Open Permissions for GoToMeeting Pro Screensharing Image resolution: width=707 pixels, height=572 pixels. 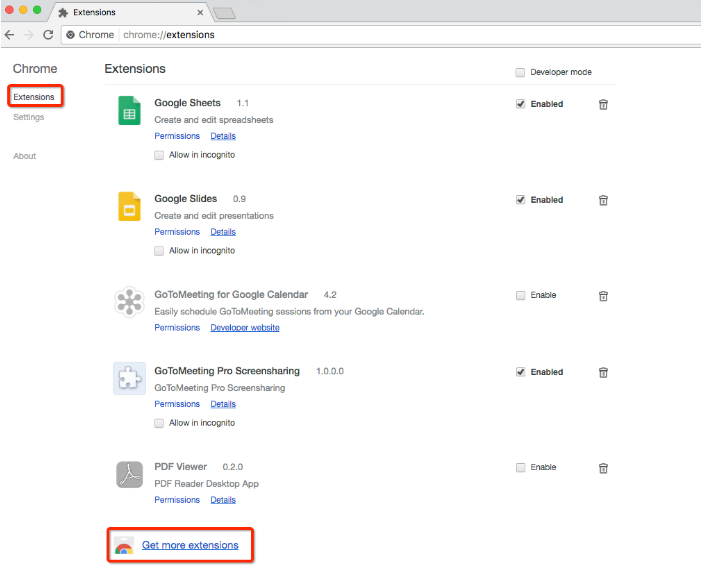(177, 404)
